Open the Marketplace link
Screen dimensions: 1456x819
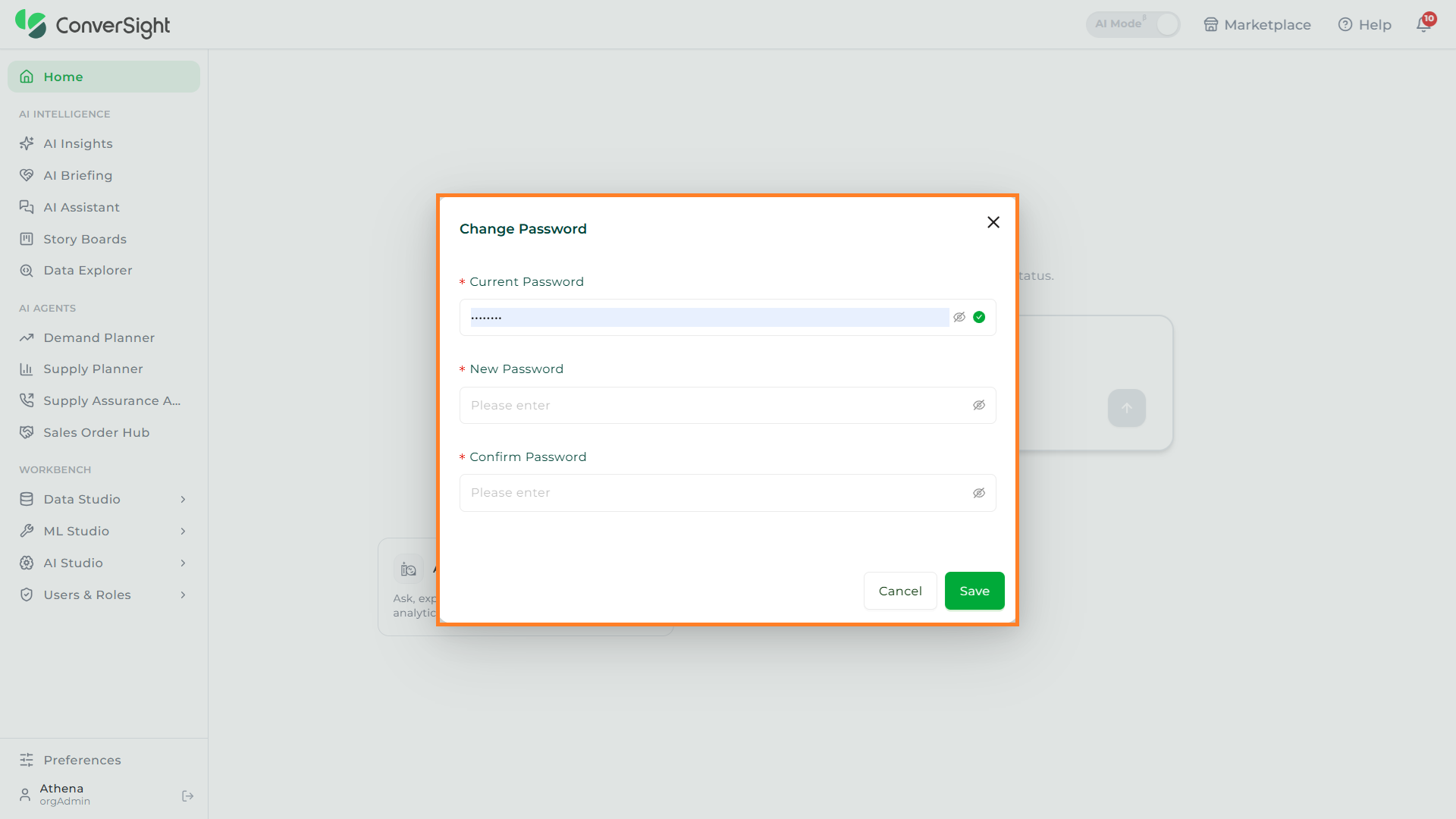point(1257,24)
